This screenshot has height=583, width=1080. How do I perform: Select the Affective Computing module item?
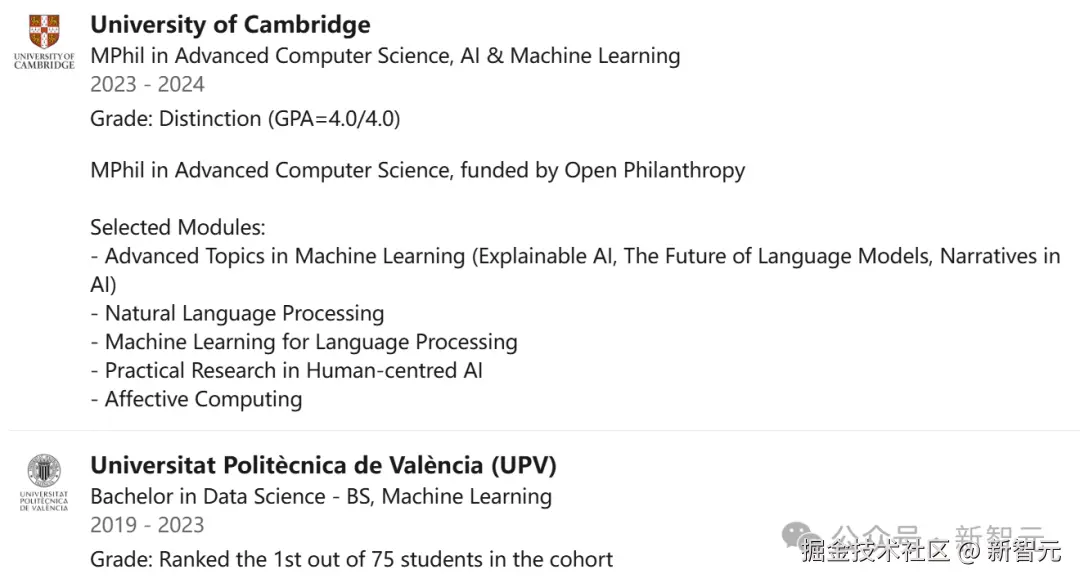pos(203,400)
